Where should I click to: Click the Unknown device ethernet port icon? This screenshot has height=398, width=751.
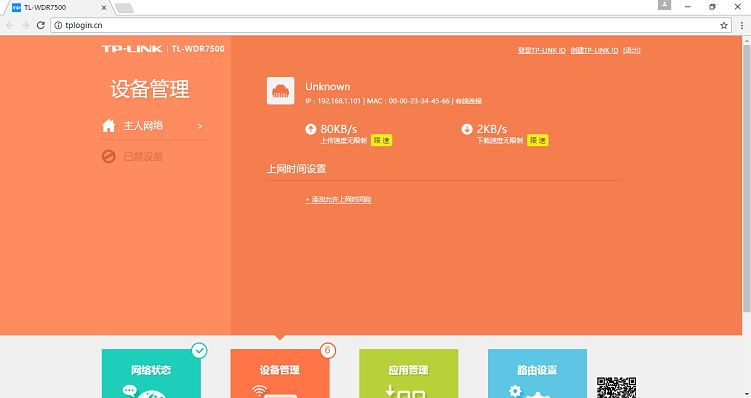pos(280,91)
